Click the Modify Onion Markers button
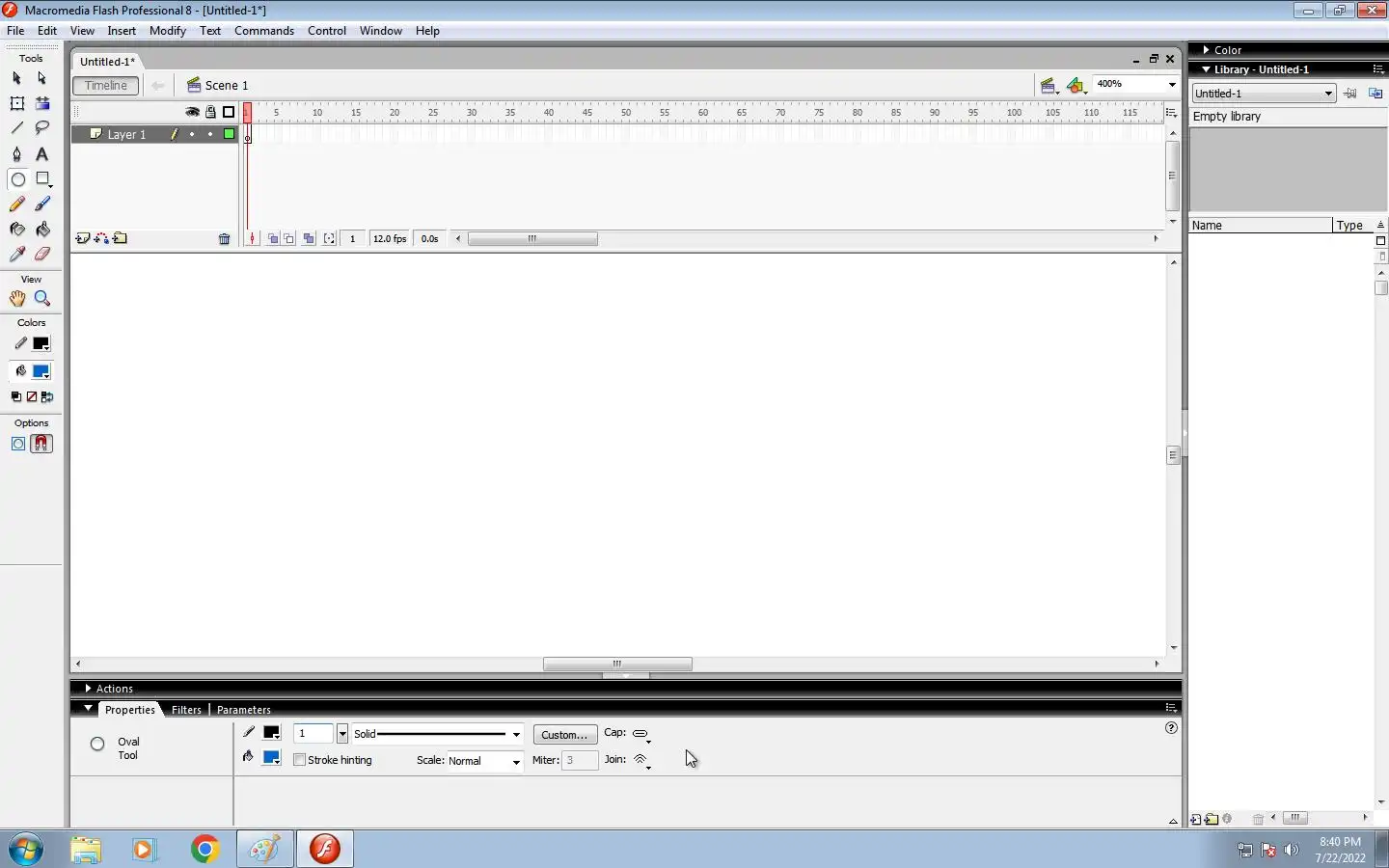 click(330, 239)
